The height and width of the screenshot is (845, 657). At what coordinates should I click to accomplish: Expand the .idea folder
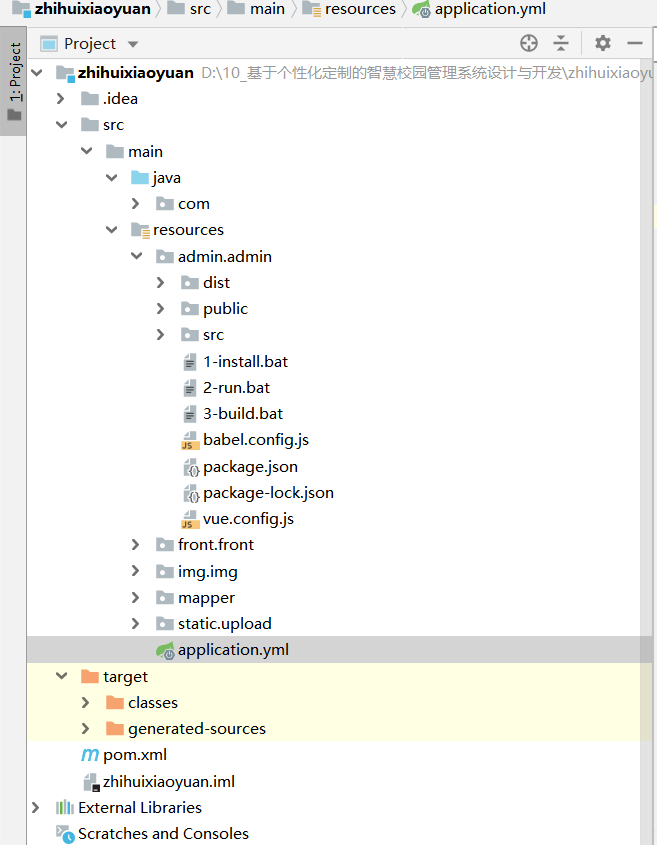click(61, 98)
